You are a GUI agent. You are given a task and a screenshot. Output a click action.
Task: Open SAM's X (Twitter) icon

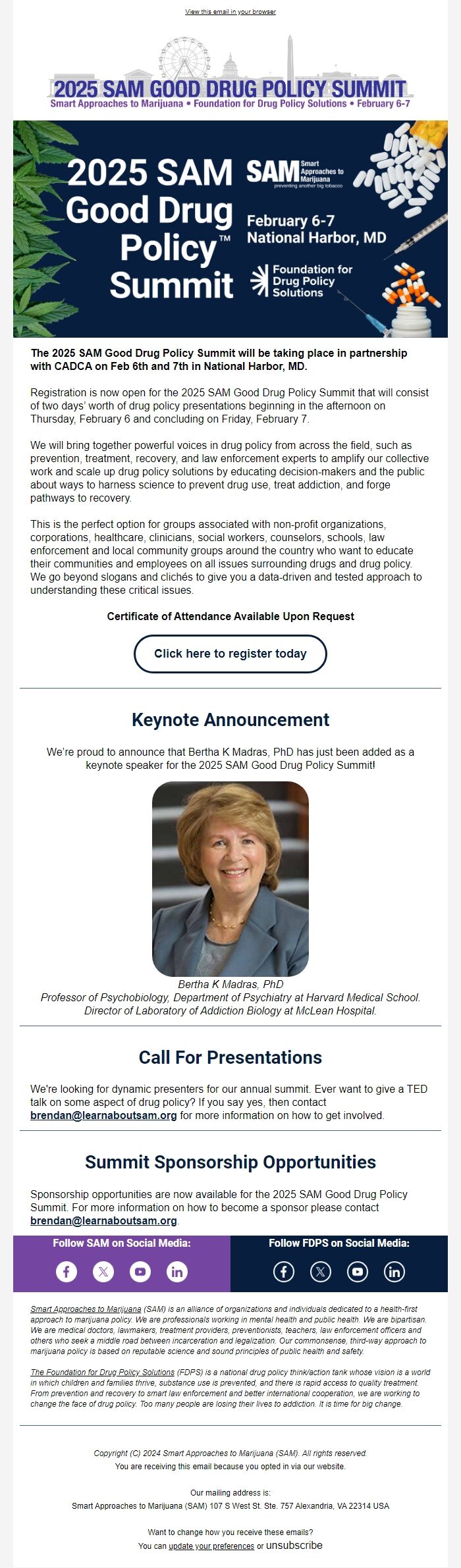tap(103, 1271)
